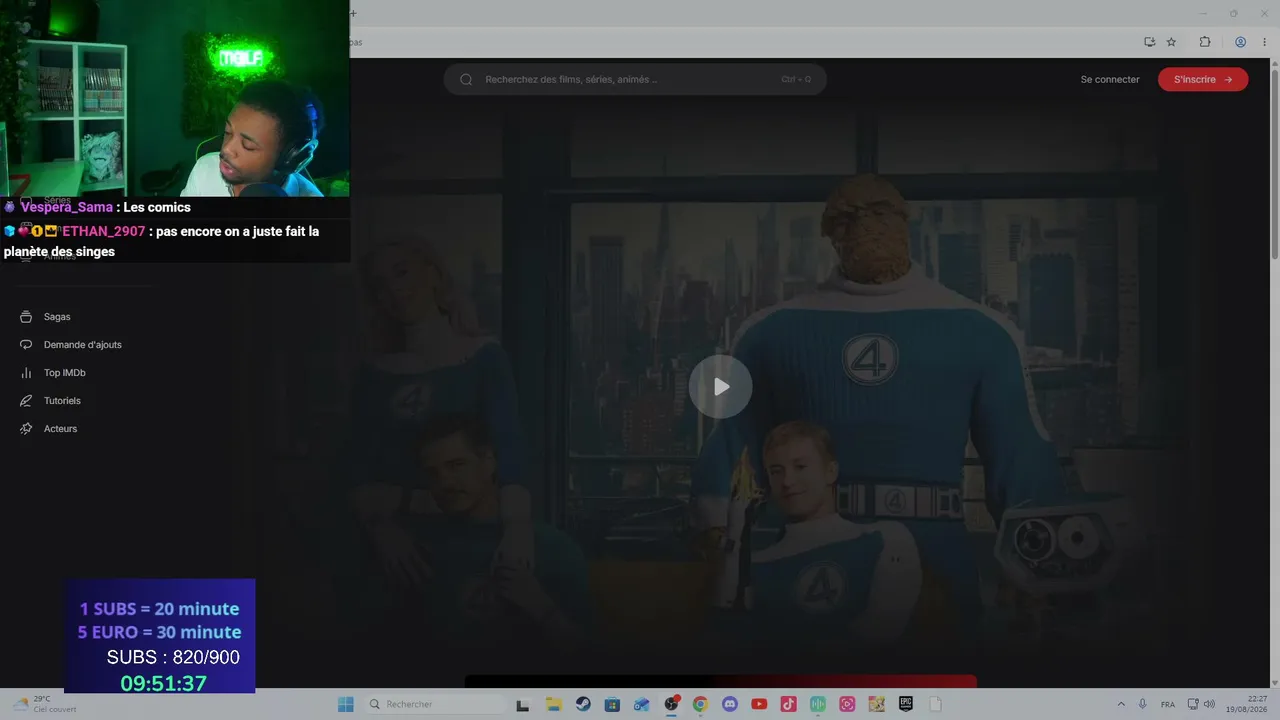Click the taskbar Rechercher search box
Image resolution: width=1280 pixels, height=720 pixels.
435,704
